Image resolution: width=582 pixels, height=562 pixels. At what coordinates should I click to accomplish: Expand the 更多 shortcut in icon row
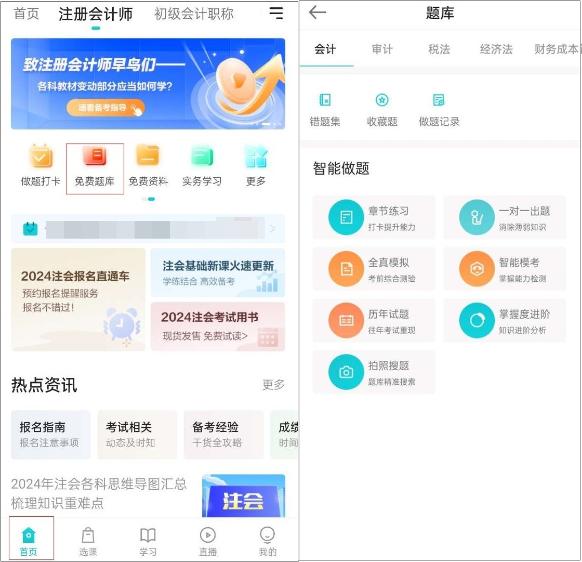point(256,165)
